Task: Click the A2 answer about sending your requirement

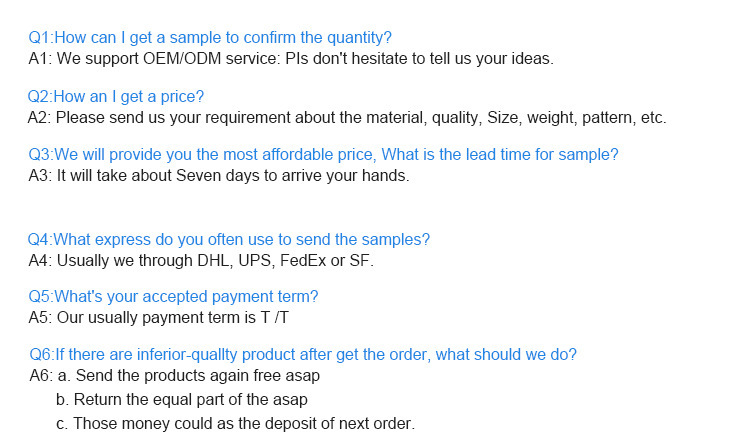Action: coord(347,117)
